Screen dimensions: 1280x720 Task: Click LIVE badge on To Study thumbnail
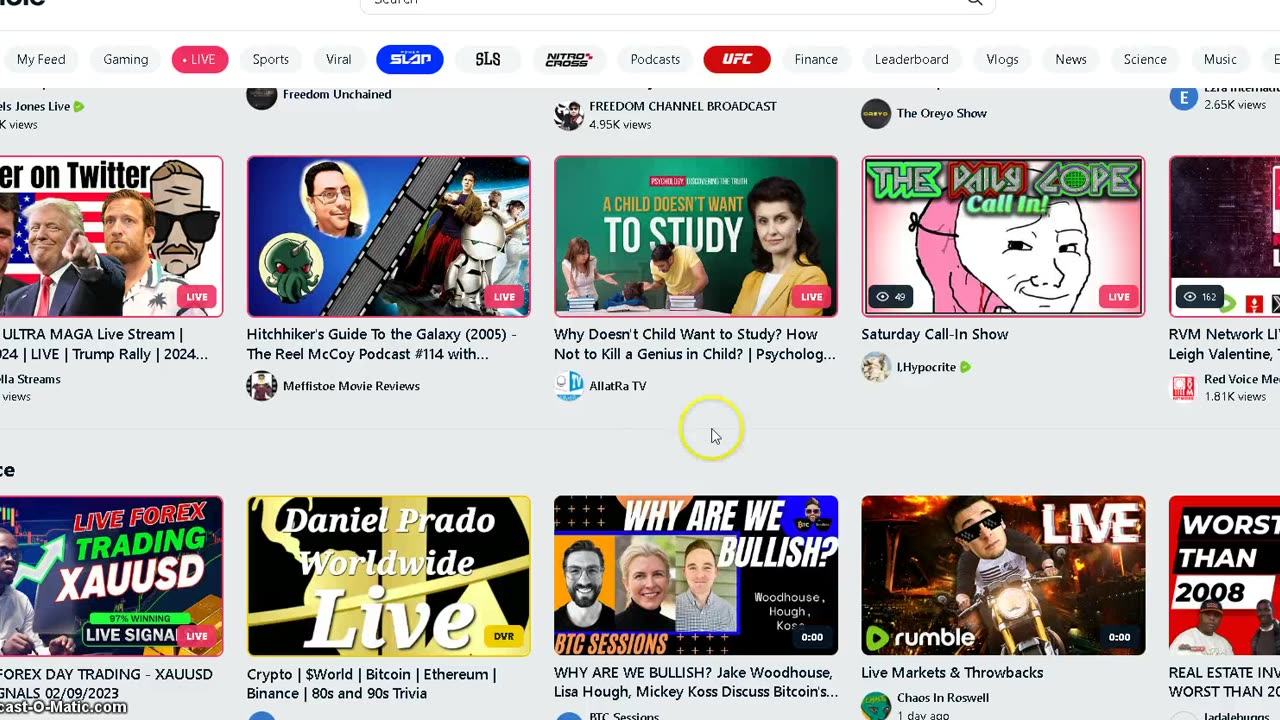point(811,297)
